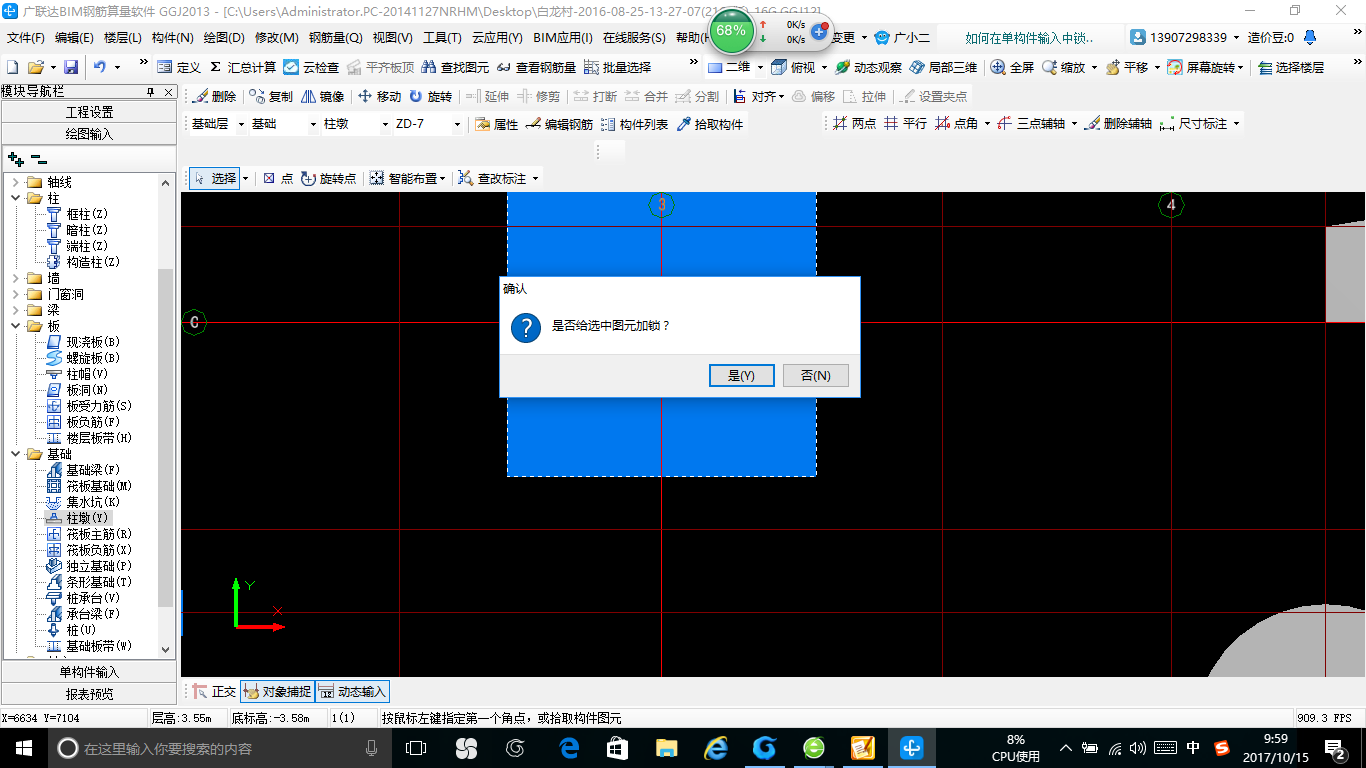Expand the 墙 tree node
This screenshot has width=1366, height=768.
(16, 278)
